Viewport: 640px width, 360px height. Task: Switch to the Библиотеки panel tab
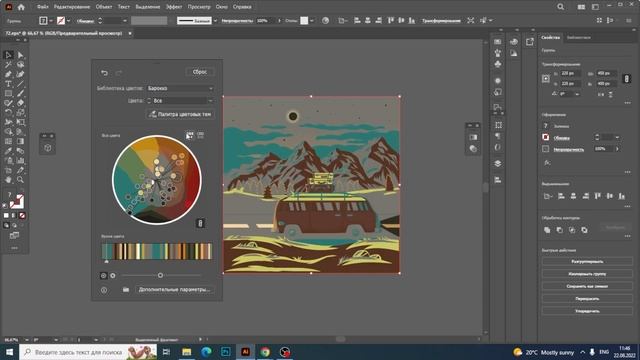[x=578, y=38]
